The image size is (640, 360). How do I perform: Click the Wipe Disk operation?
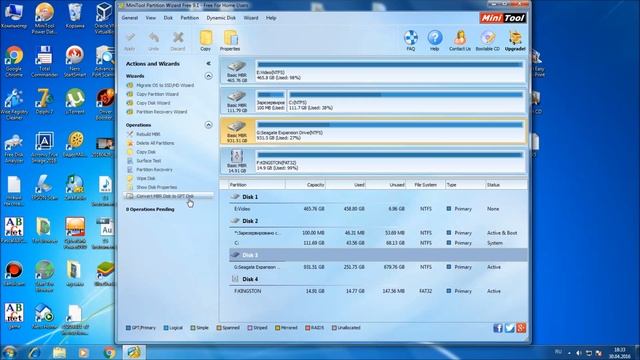(146, 178)
